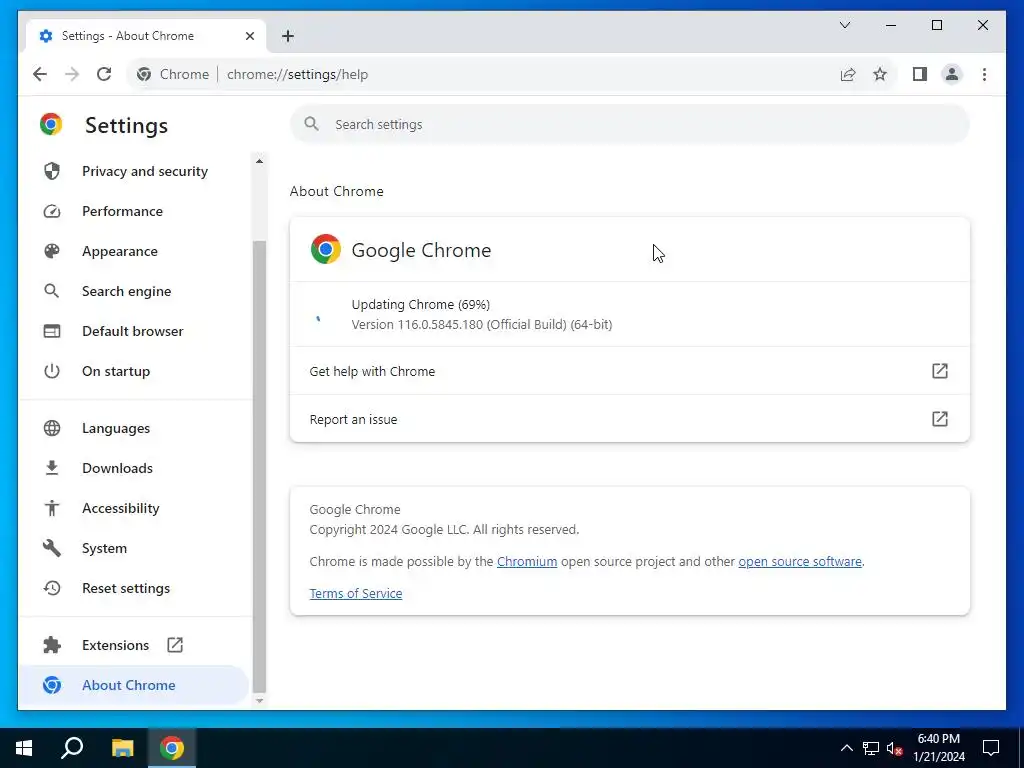Open Performance settings
The image size is (1024, 768).
135,211
